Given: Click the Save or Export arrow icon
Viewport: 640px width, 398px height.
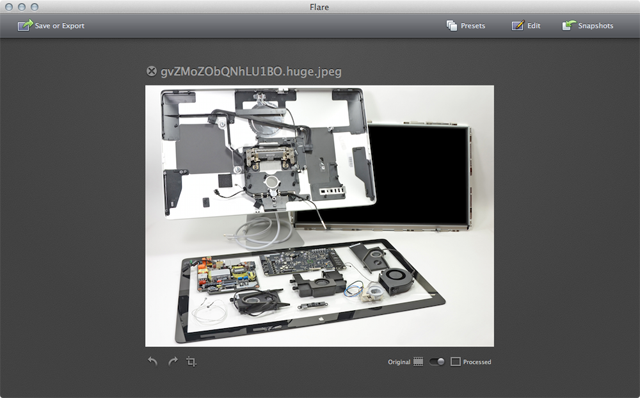Looking at the screenshot, I should [x=25, y=25].
